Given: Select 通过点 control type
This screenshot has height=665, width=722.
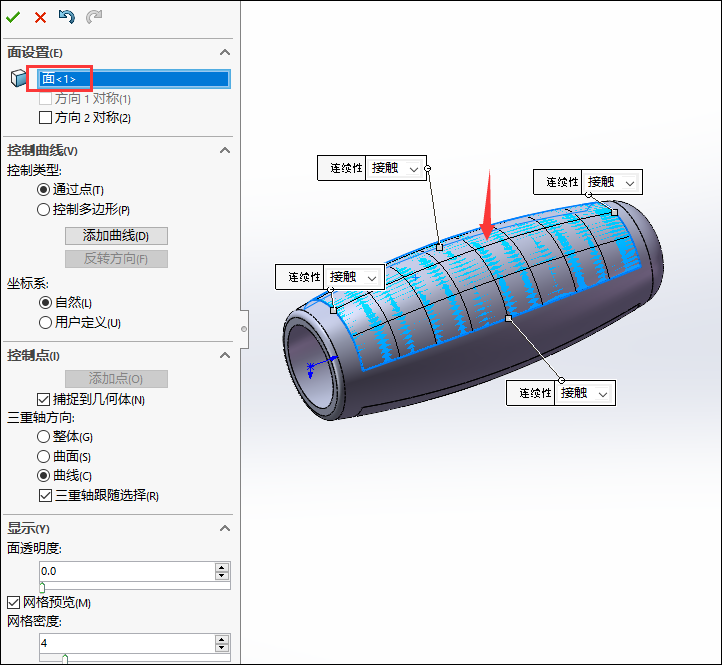Looking at the screenshot, I should pyautogui.click(x=43, y=189).
